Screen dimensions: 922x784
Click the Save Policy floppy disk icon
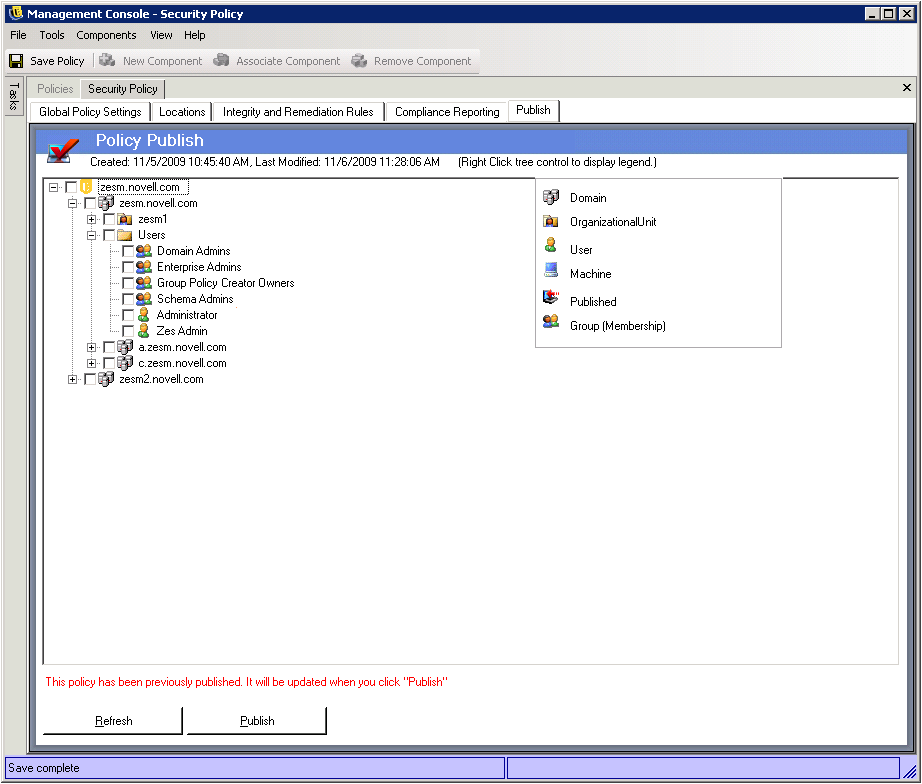(x=16, y=61)
